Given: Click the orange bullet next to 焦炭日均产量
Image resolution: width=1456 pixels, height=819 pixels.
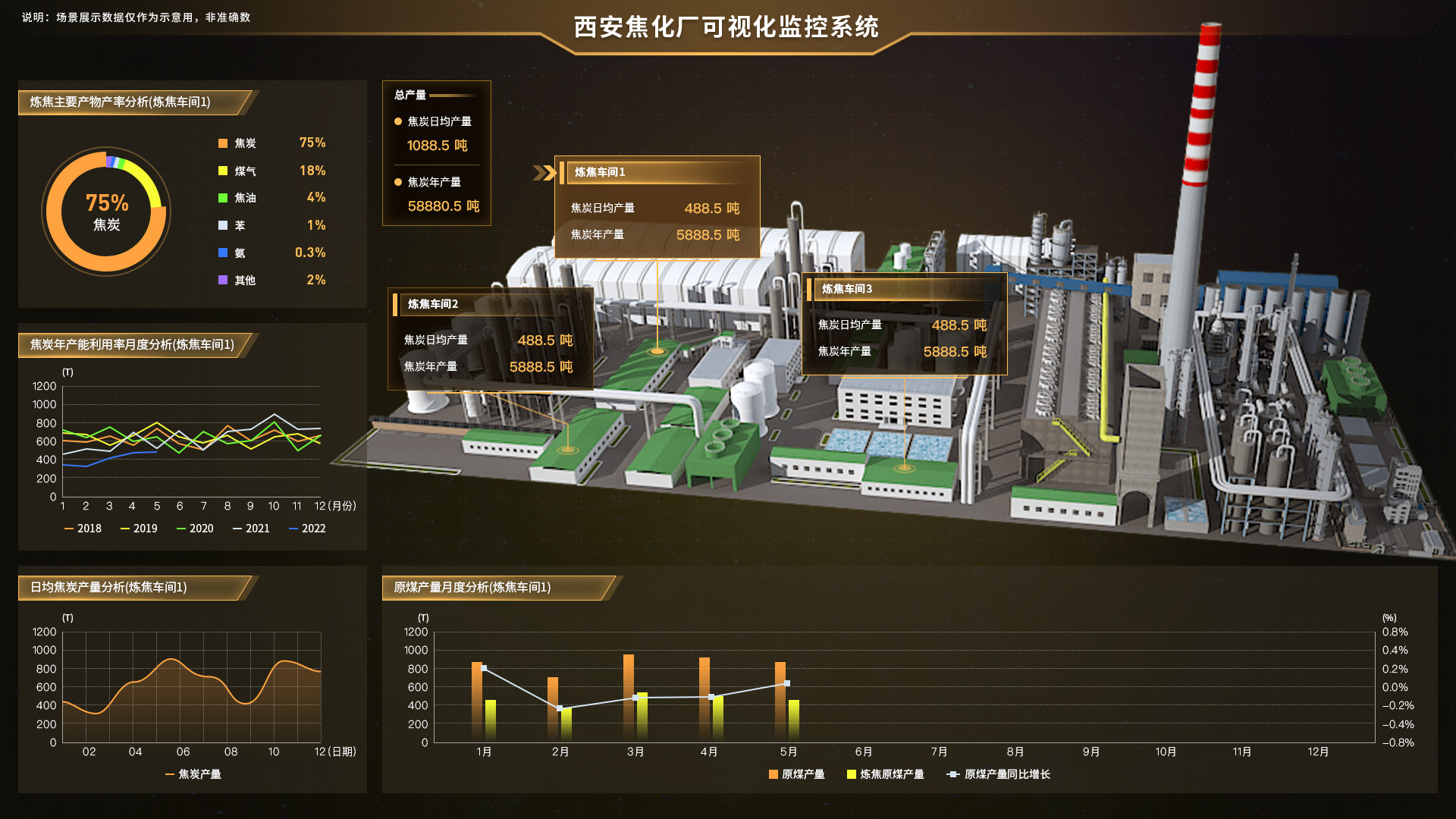Looking at the screenshot, I should [x=398, y=121].
